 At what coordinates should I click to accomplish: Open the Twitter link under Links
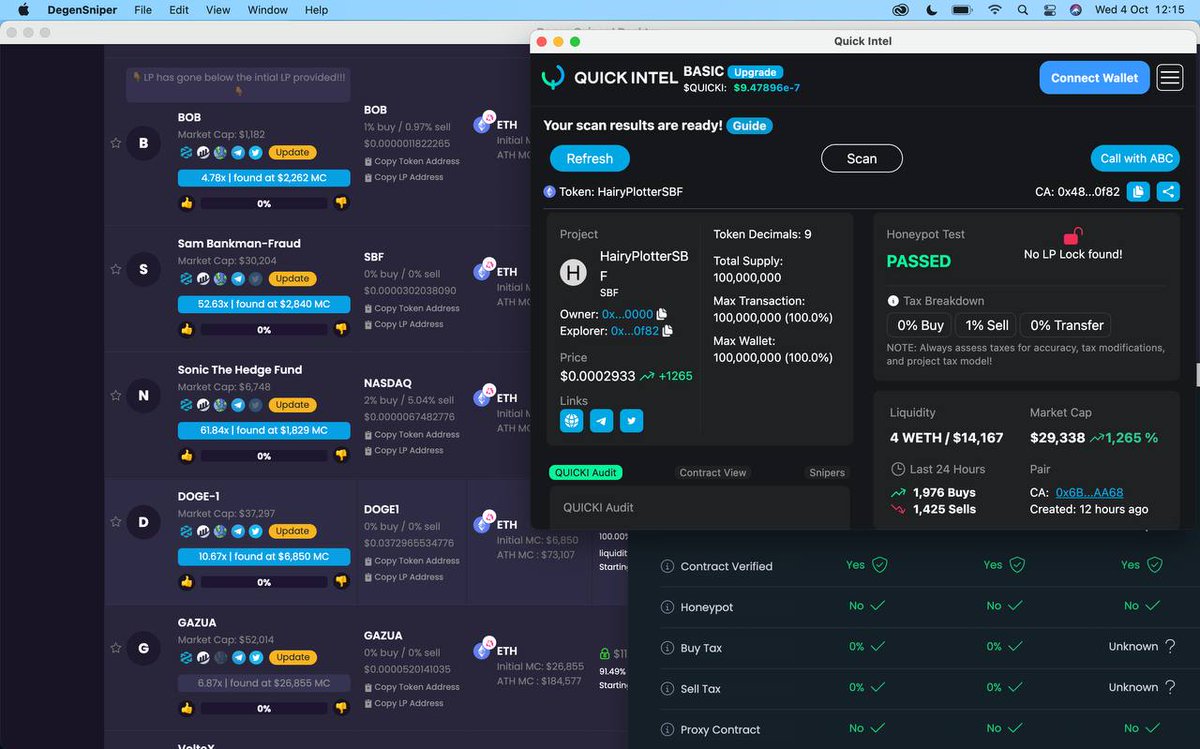tap(631, 421)
